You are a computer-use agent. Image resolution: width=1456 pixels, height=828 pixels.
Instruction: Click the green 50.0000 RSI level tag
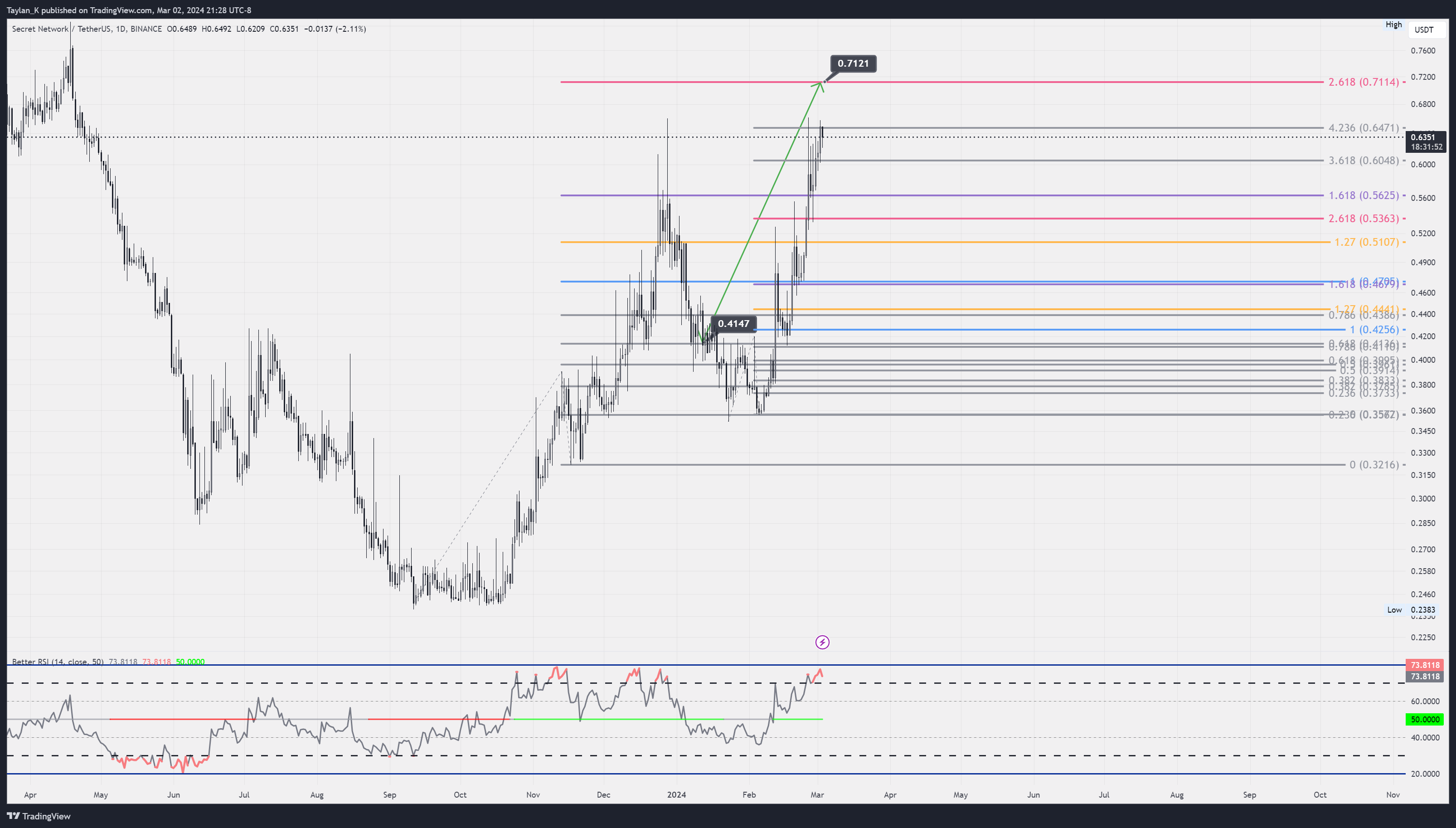pos(1425,719)
